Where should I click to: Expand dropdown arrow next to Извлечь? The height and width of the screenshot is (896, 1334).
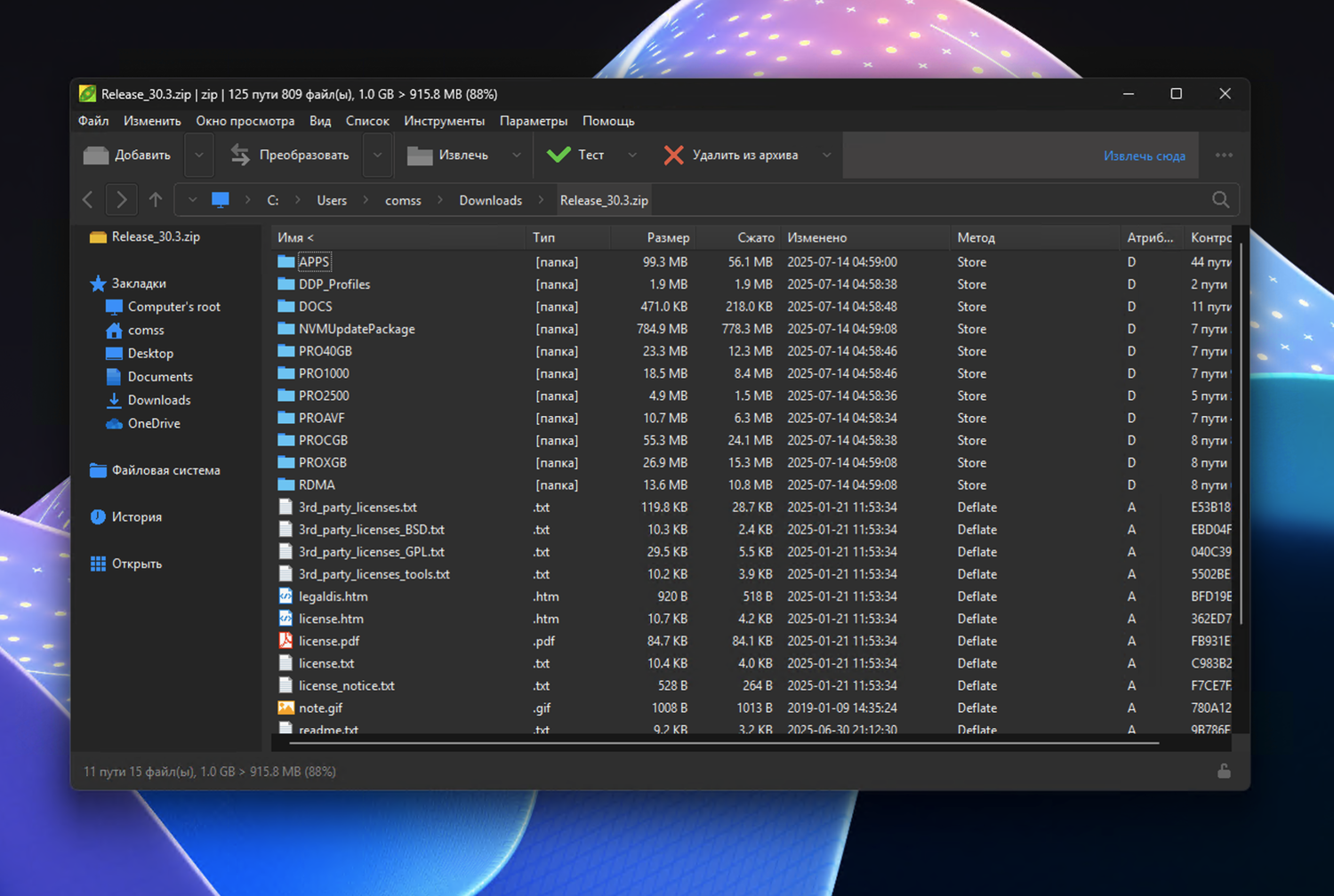pos(517,156)
